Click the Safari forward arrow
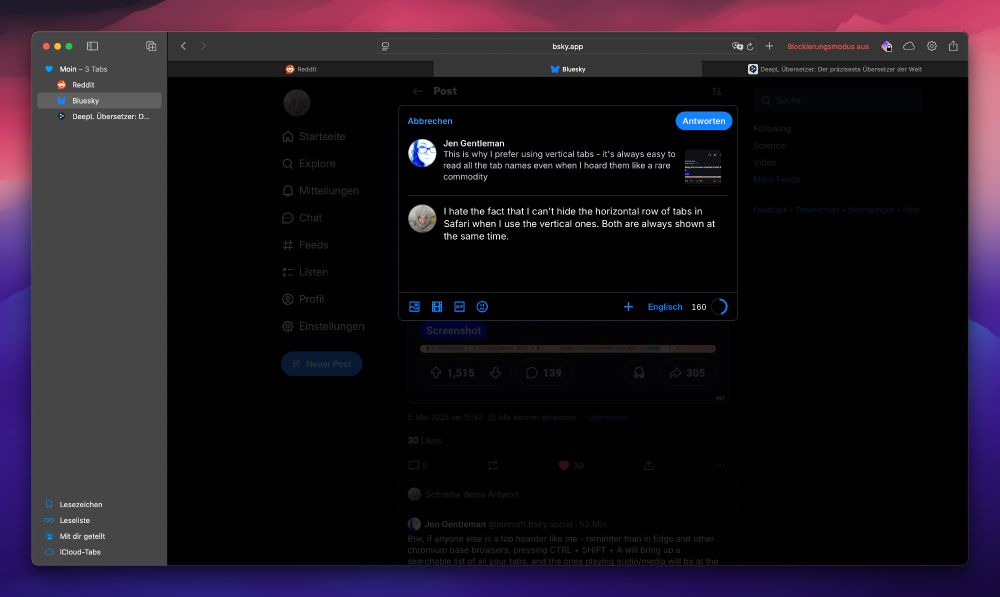 pos(203,46)
